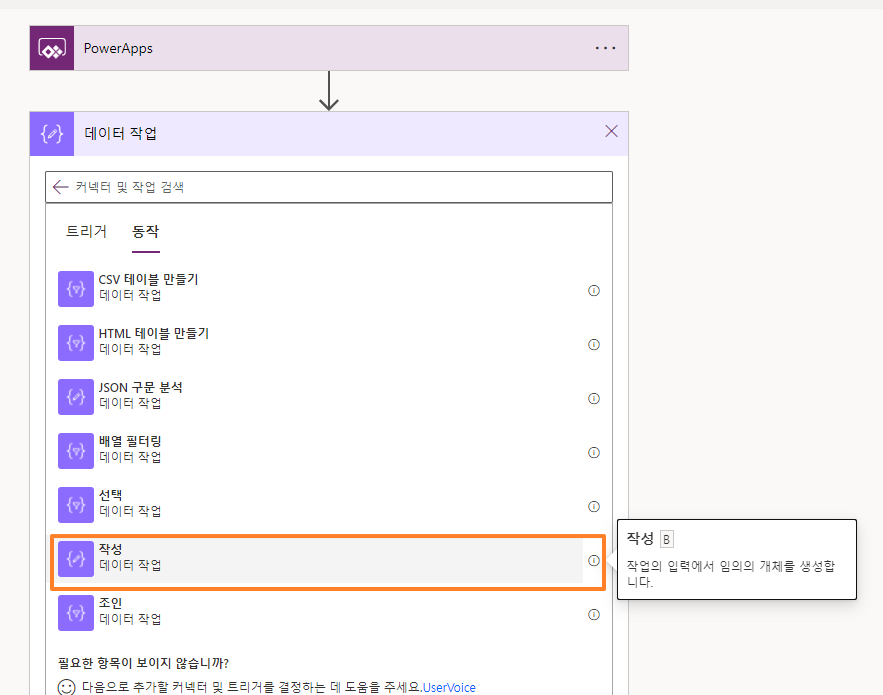
Task: Show info for 선택 action
Action: click(594, 507)
